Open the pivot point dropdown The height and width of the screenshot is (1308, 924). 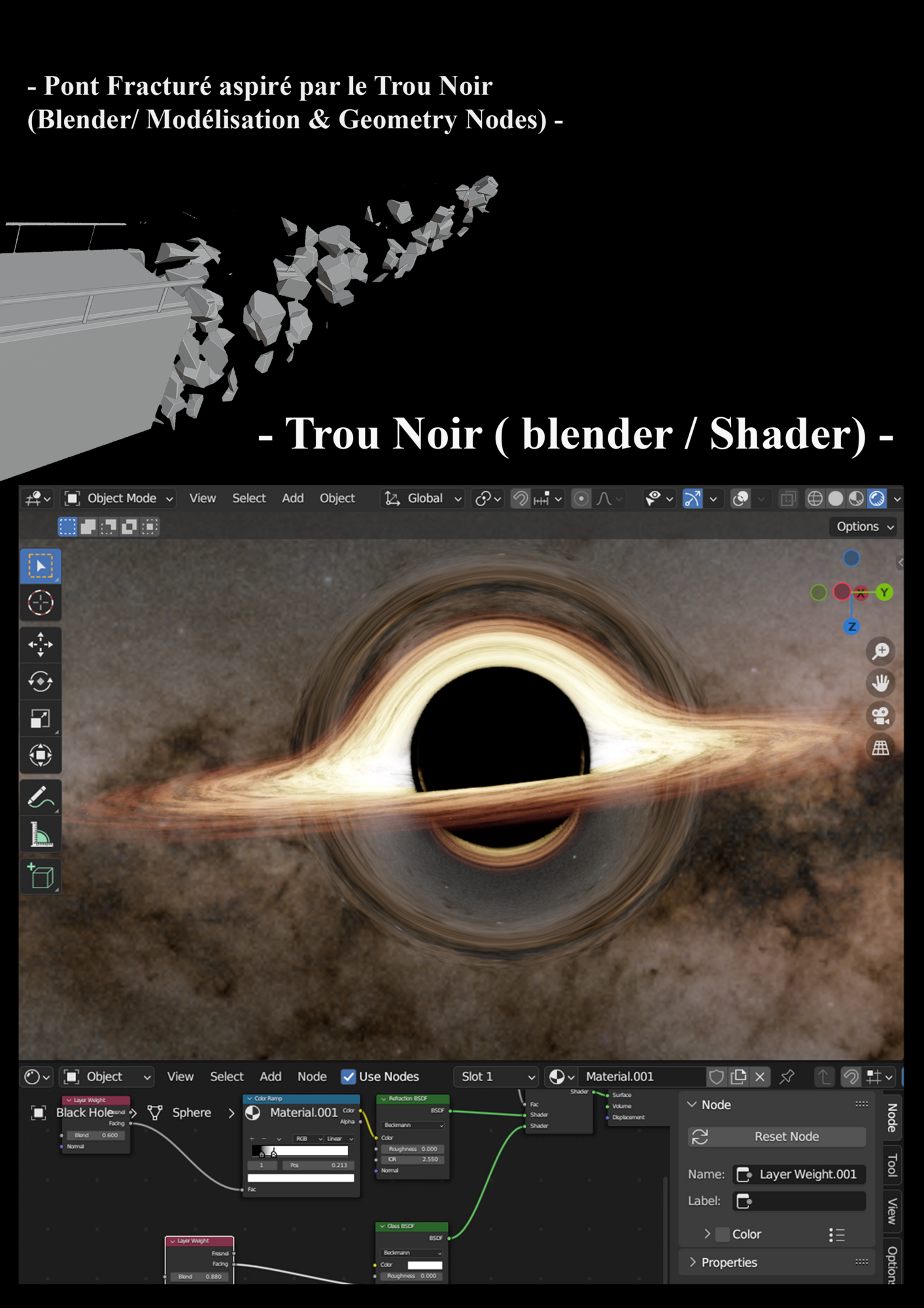488,499
